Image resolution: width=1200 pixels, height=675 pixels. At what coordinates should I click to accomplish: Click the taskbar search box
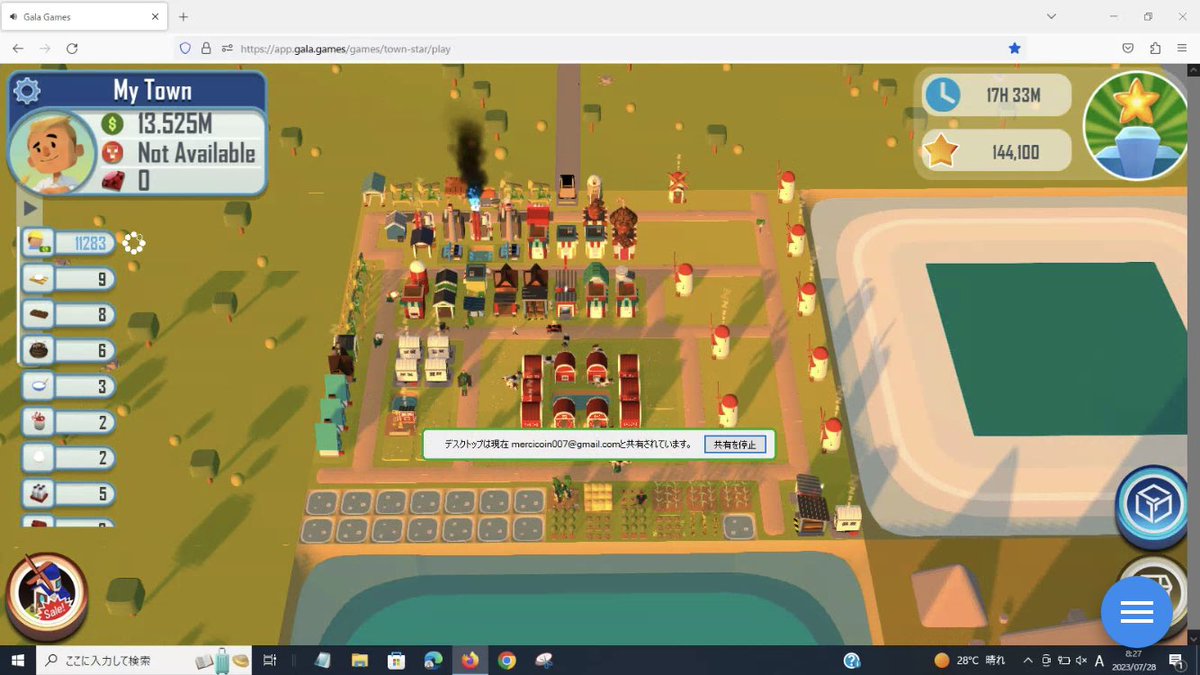(145, 660)
